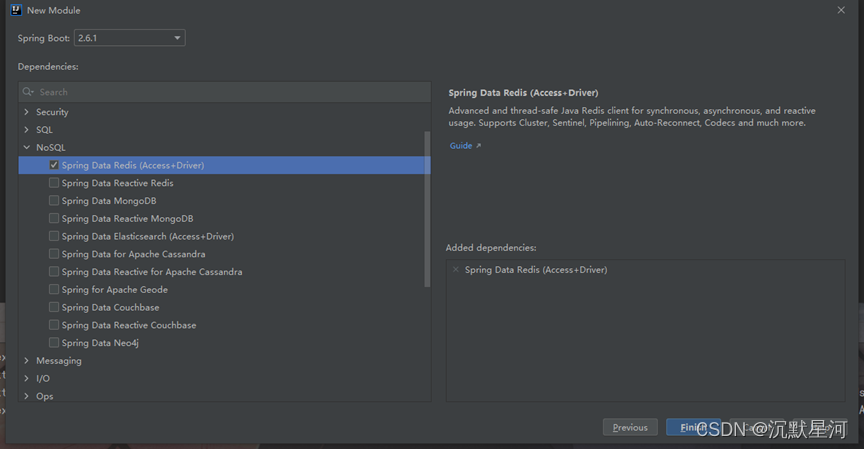864x449 pixels.
Task: Check Spring Data Couchbase
Action: tap(53, 307)
